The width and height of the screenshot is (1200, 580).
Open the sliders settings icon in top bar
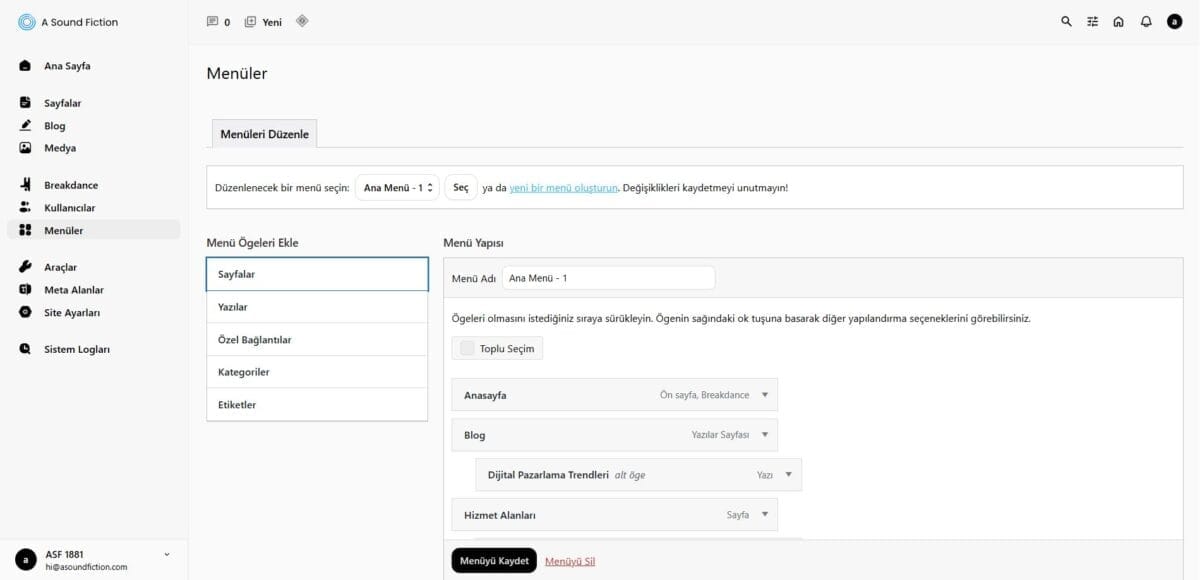point(1093,22)
